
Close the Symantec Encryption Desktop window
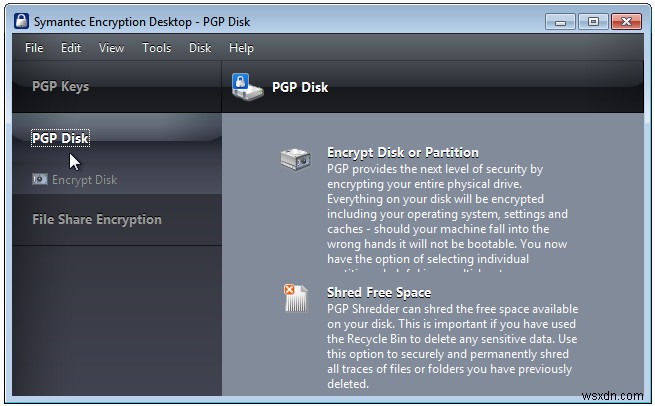627,20
